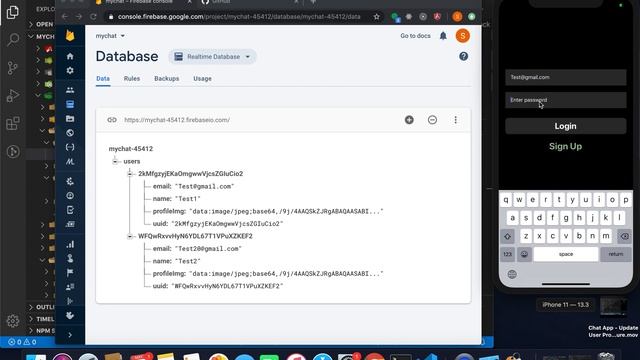Tap the backspace key on simulator keyboard
640x360 pixels.
624,236
